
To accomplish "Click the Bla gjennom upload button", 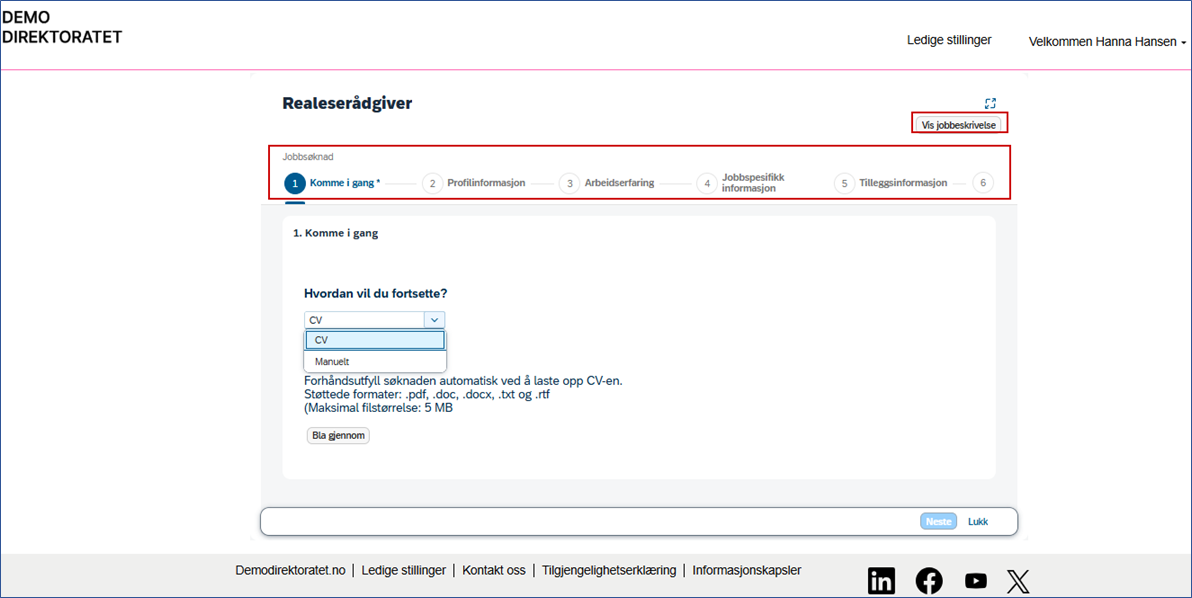I will [338, 435].
